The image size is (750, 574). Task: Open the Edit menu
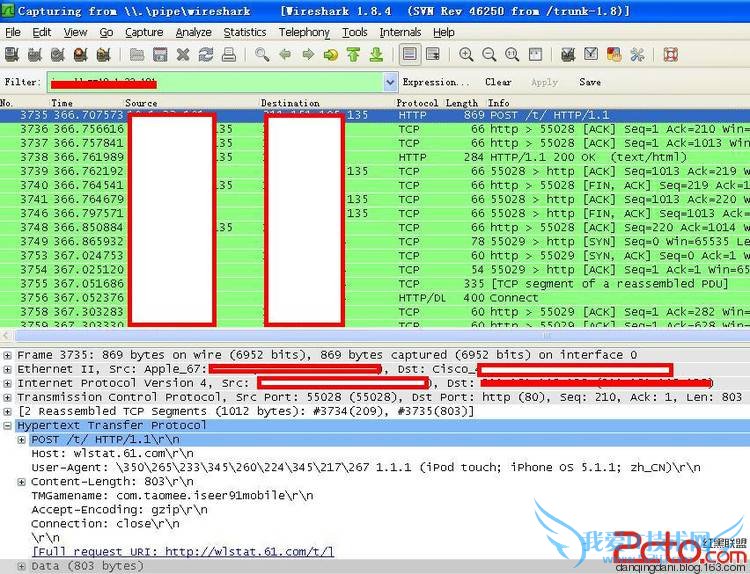42,32
